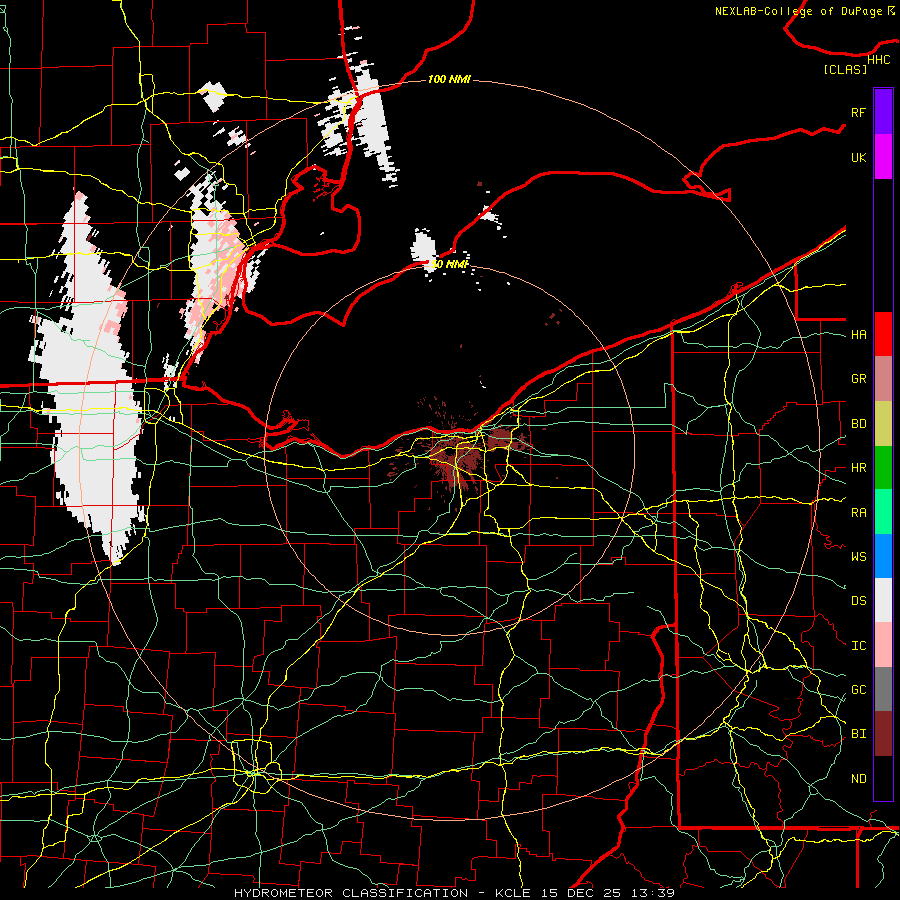Select the BD yellow legend block

pyautogui.click(x=883, y=424)
